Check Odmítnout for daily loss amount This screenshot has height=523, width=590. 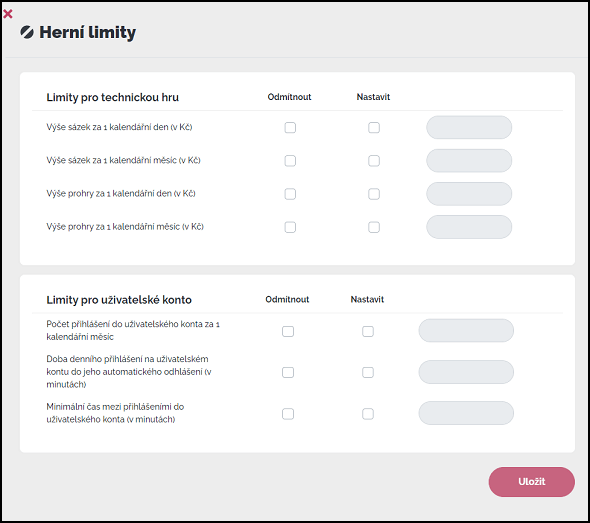pos(290,194)
